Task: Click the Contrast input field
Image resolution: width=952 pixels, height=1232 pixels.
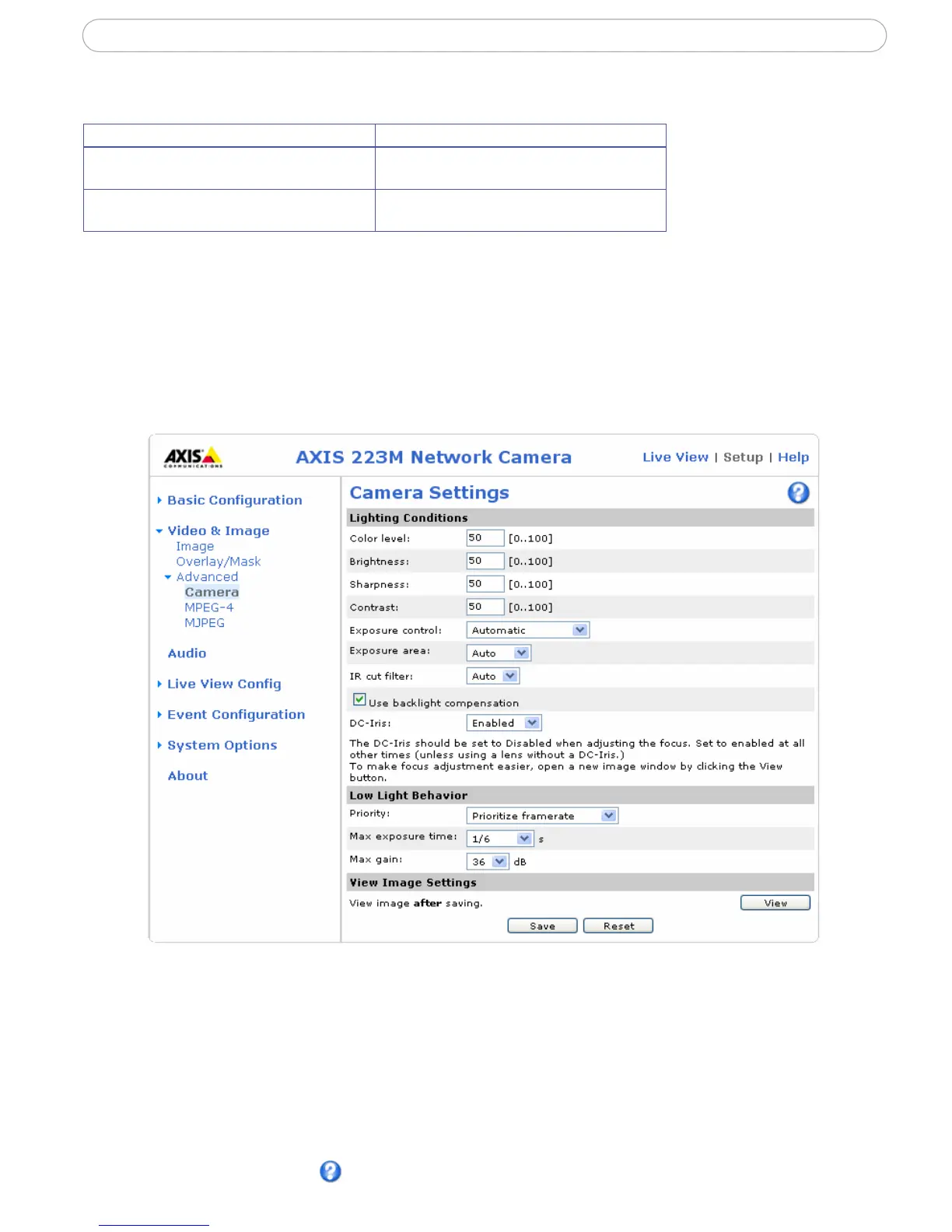Action: (x=485, y=607)
